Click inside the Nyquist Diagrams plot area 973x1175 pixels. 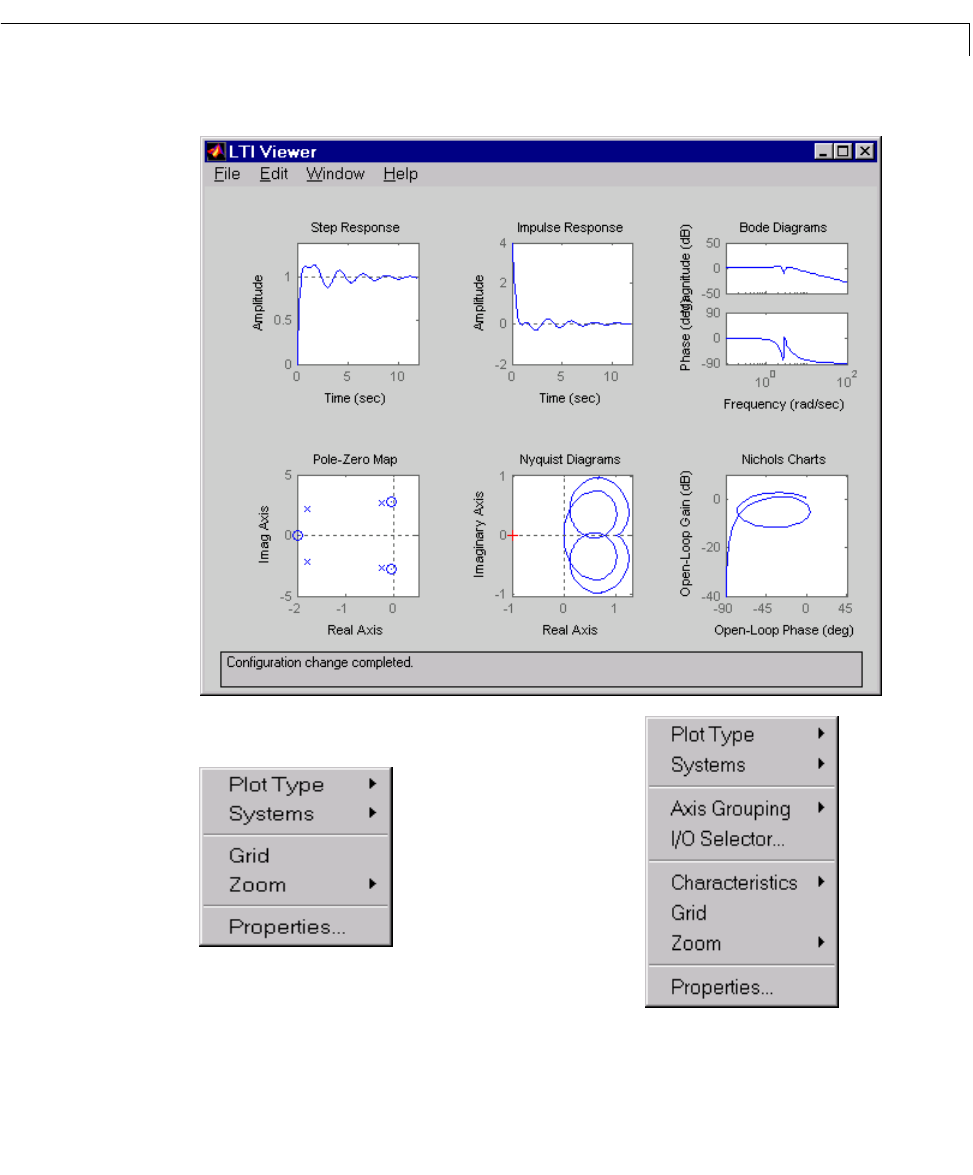(x=573, y=536)
